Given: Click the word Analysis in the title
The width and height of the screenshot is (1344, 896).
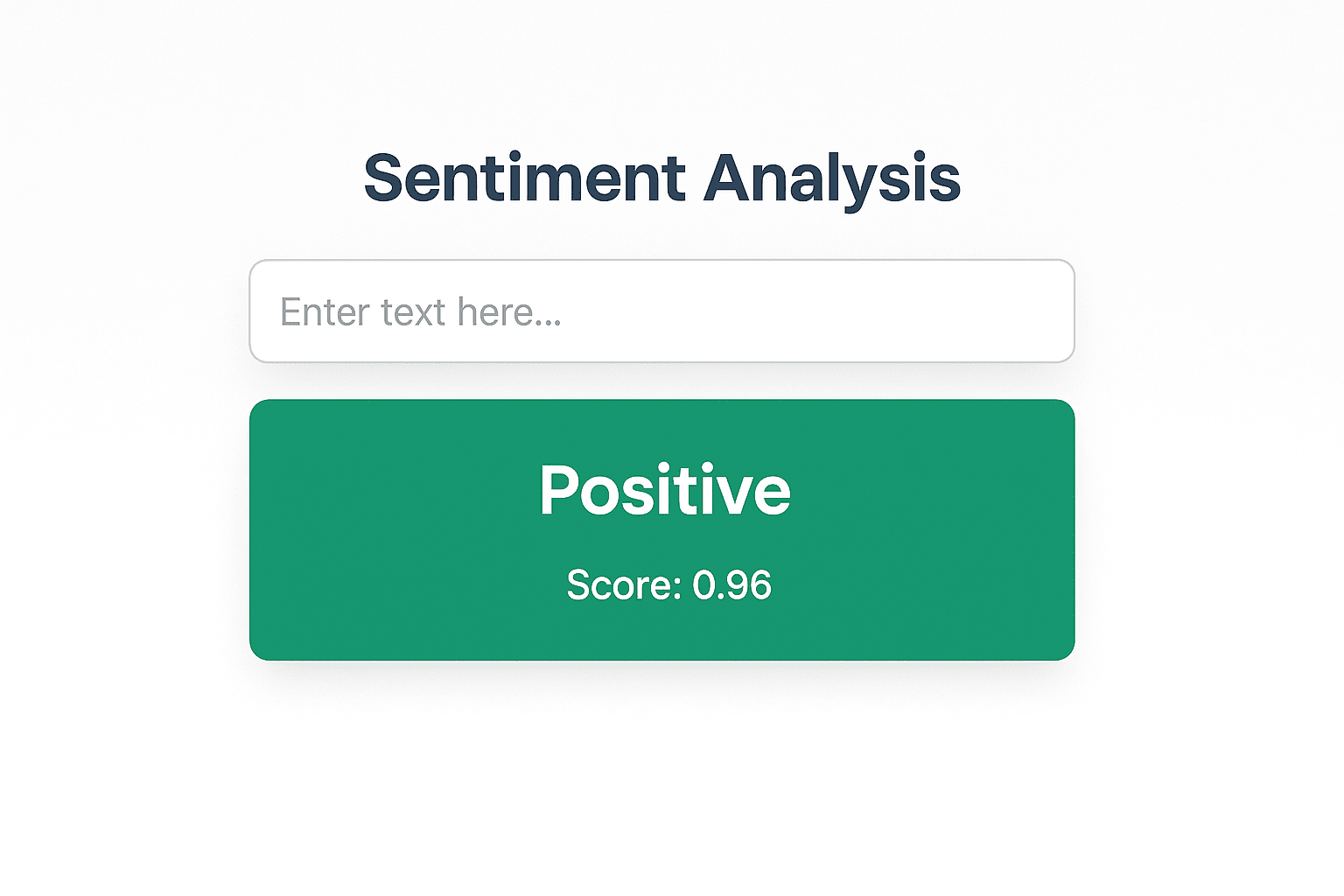Looking at the screenshot, I should coord(831,179).
